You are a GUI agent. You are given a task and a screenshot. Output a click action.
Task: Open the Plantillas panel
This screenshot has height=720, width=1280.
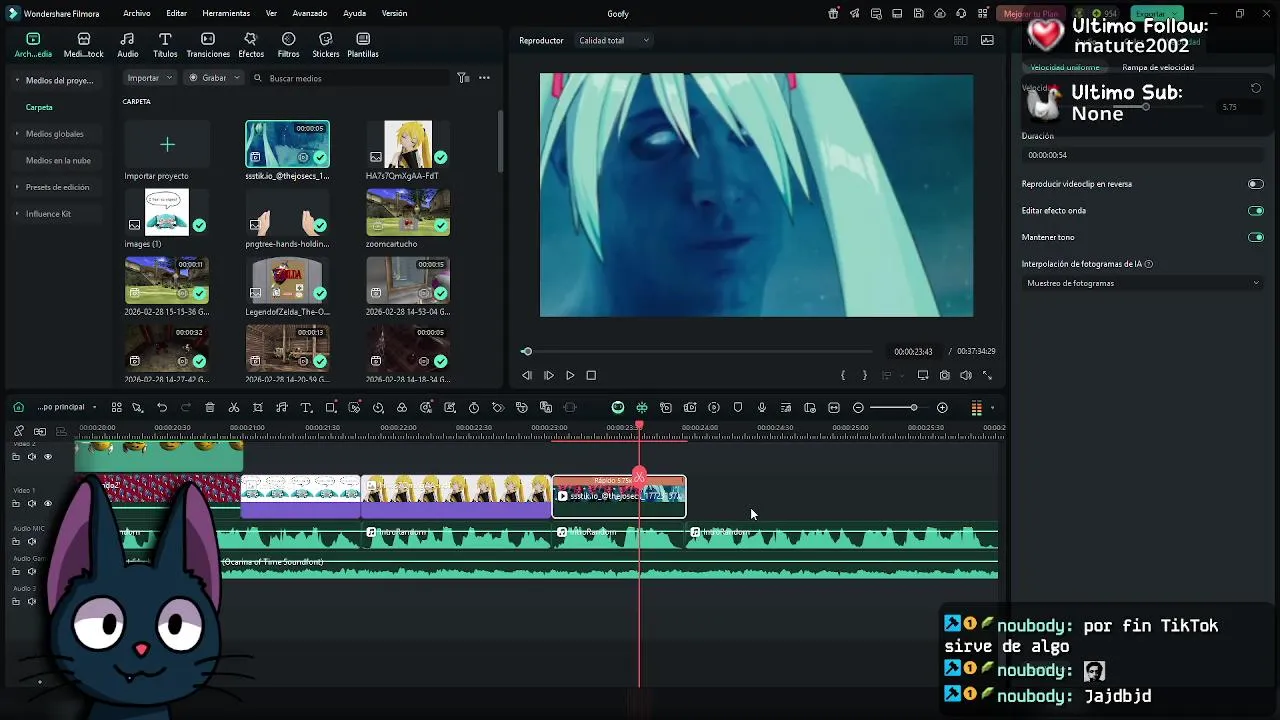[x=362, y=45]
